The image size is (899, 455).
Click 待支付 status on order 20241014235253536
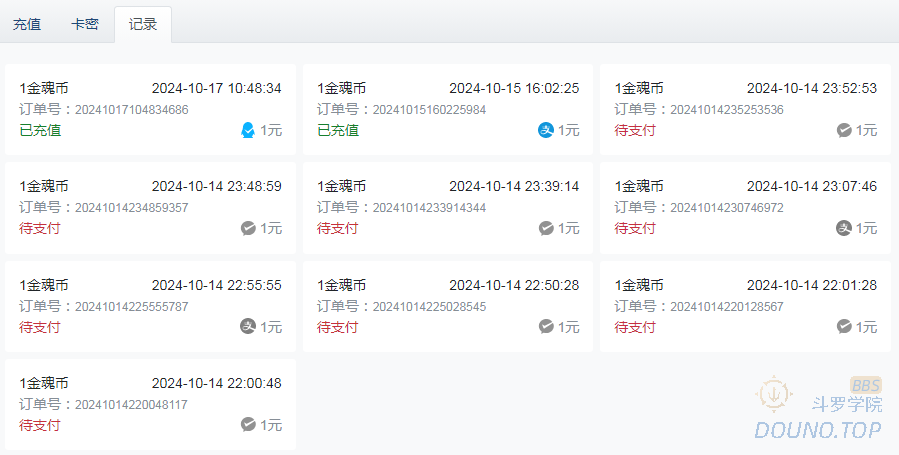tap(635, 130)
